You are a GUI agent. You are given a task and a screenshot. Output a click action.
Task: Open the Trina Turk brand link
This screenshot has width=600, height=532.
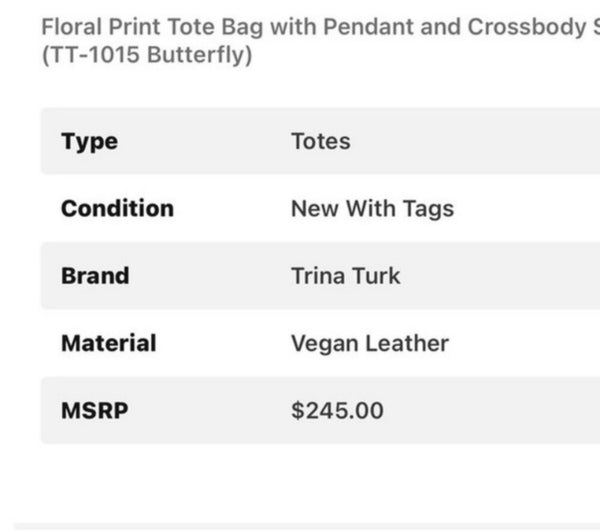[x=346, y=276]
